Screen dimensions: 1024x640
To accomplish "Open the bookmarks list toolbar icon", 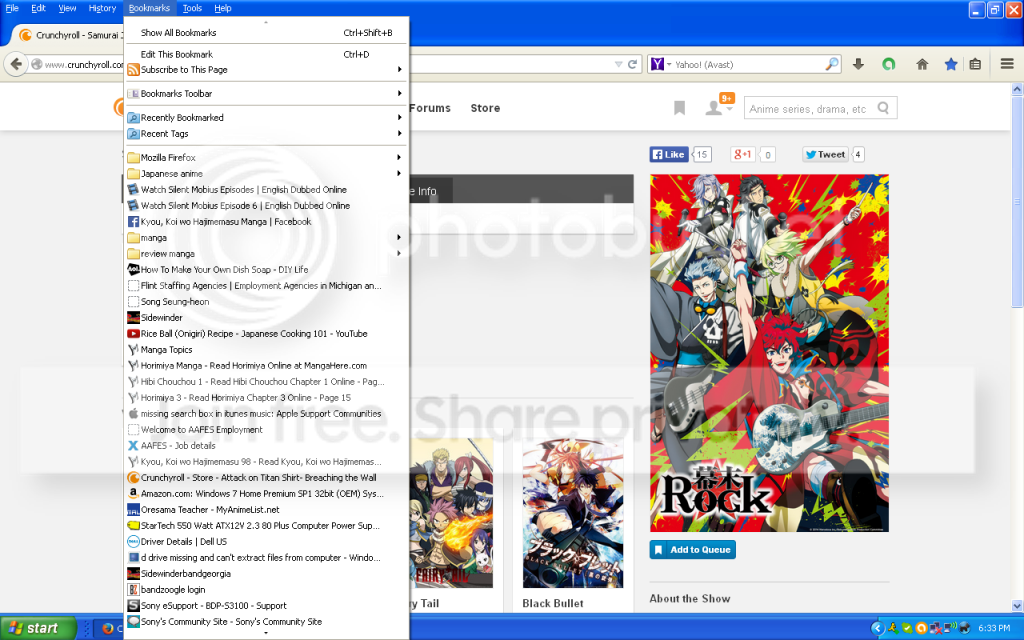I will tap(975, 64).
